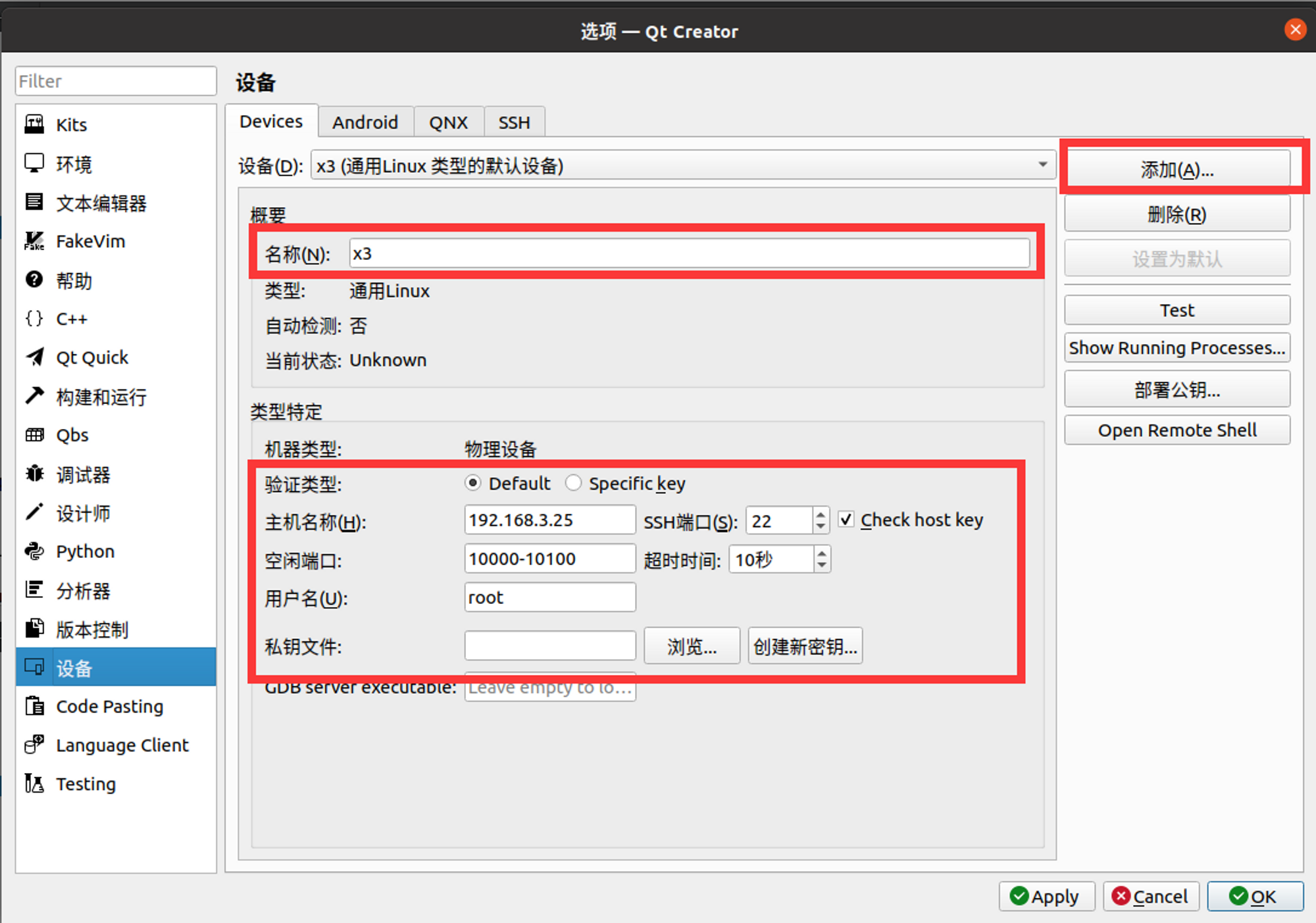Decrease the SSH port value

821,526
